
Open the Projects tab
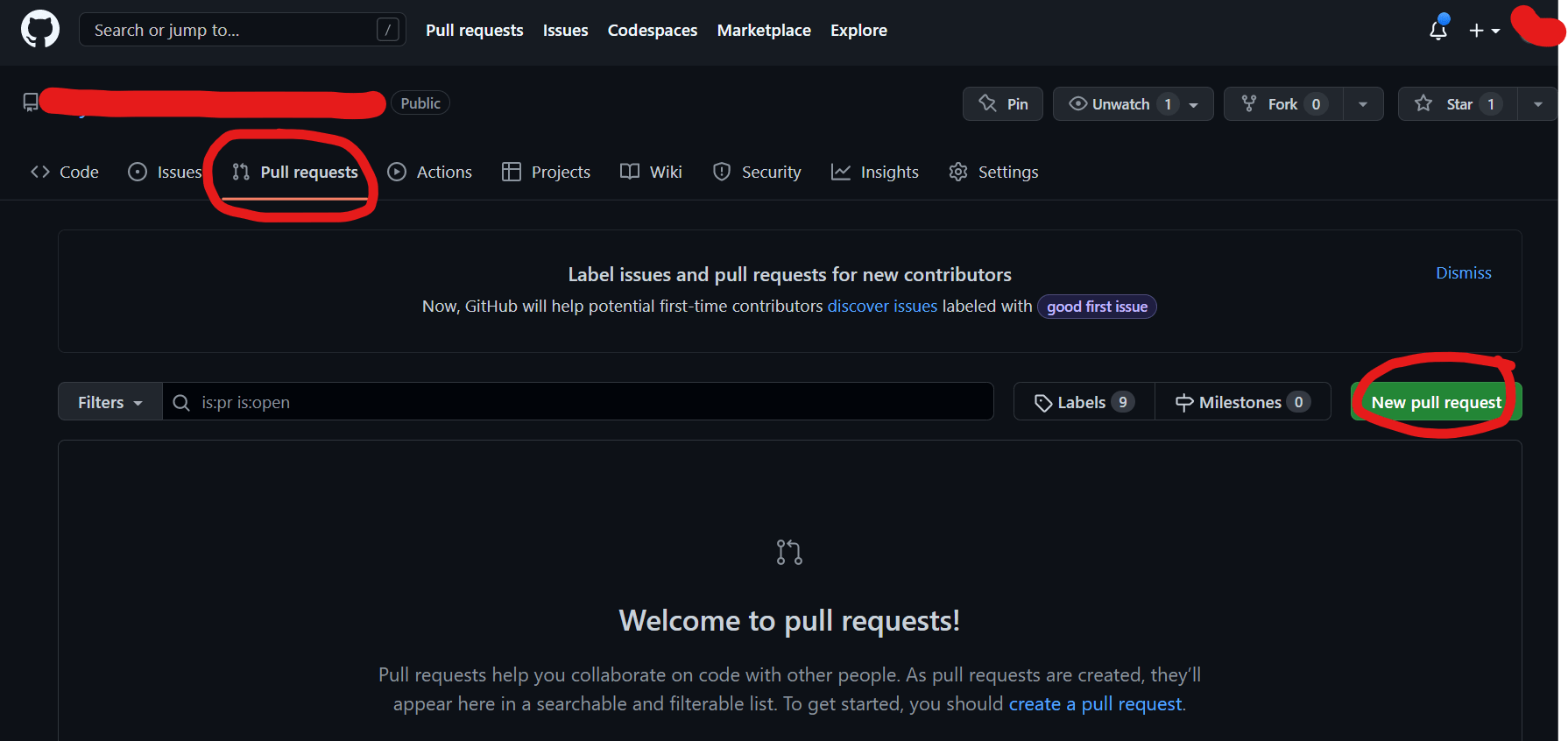coord(547,172)
